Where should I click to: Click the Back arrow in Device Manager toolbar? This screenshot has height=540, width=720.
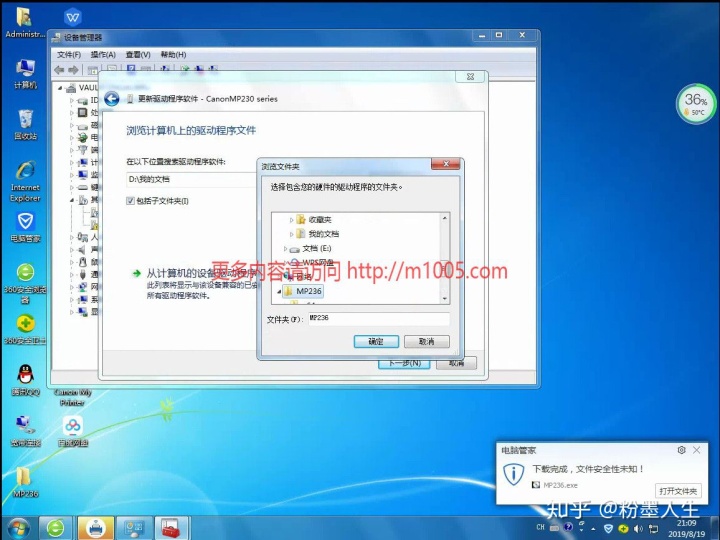point(59,70)
